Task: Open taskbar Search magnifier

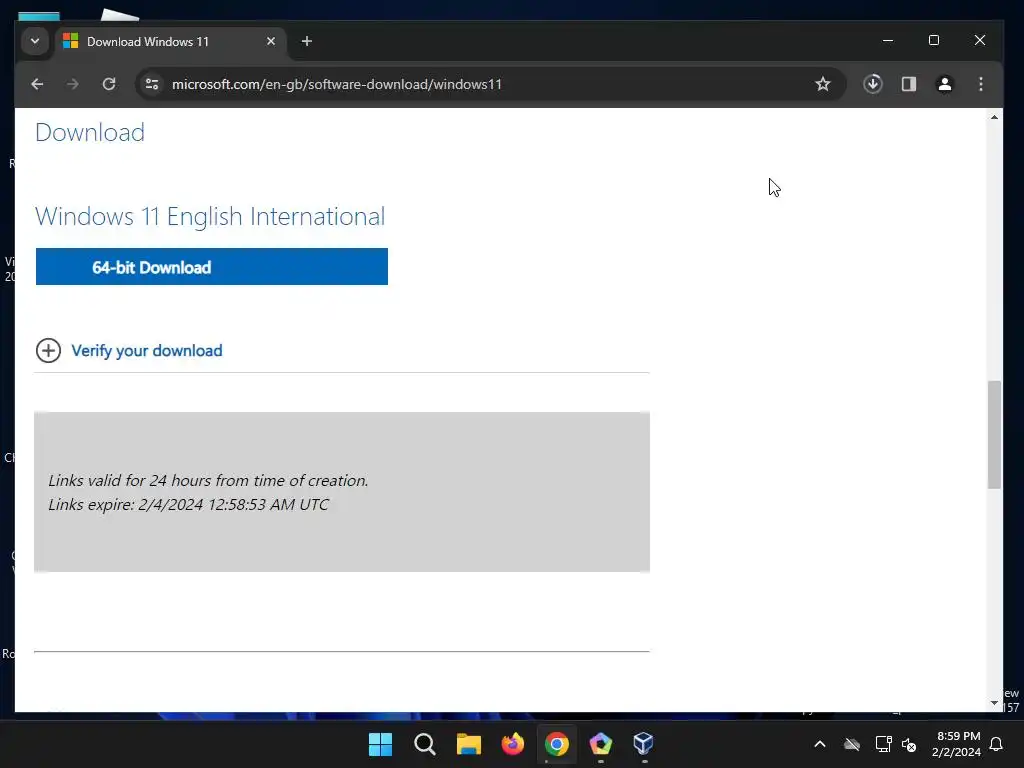Action: pyautogui.click(x=424, y=744)
